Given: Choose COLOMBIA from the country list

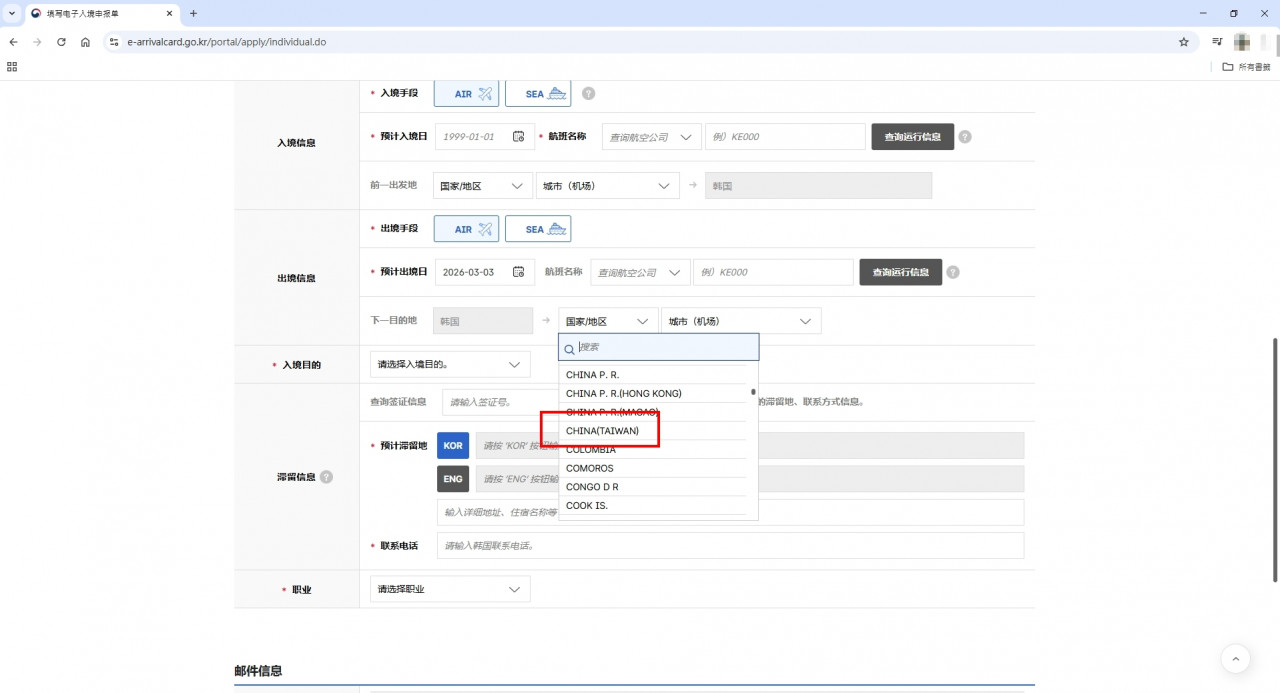Looking at the screenshot, I should [591, 450].
